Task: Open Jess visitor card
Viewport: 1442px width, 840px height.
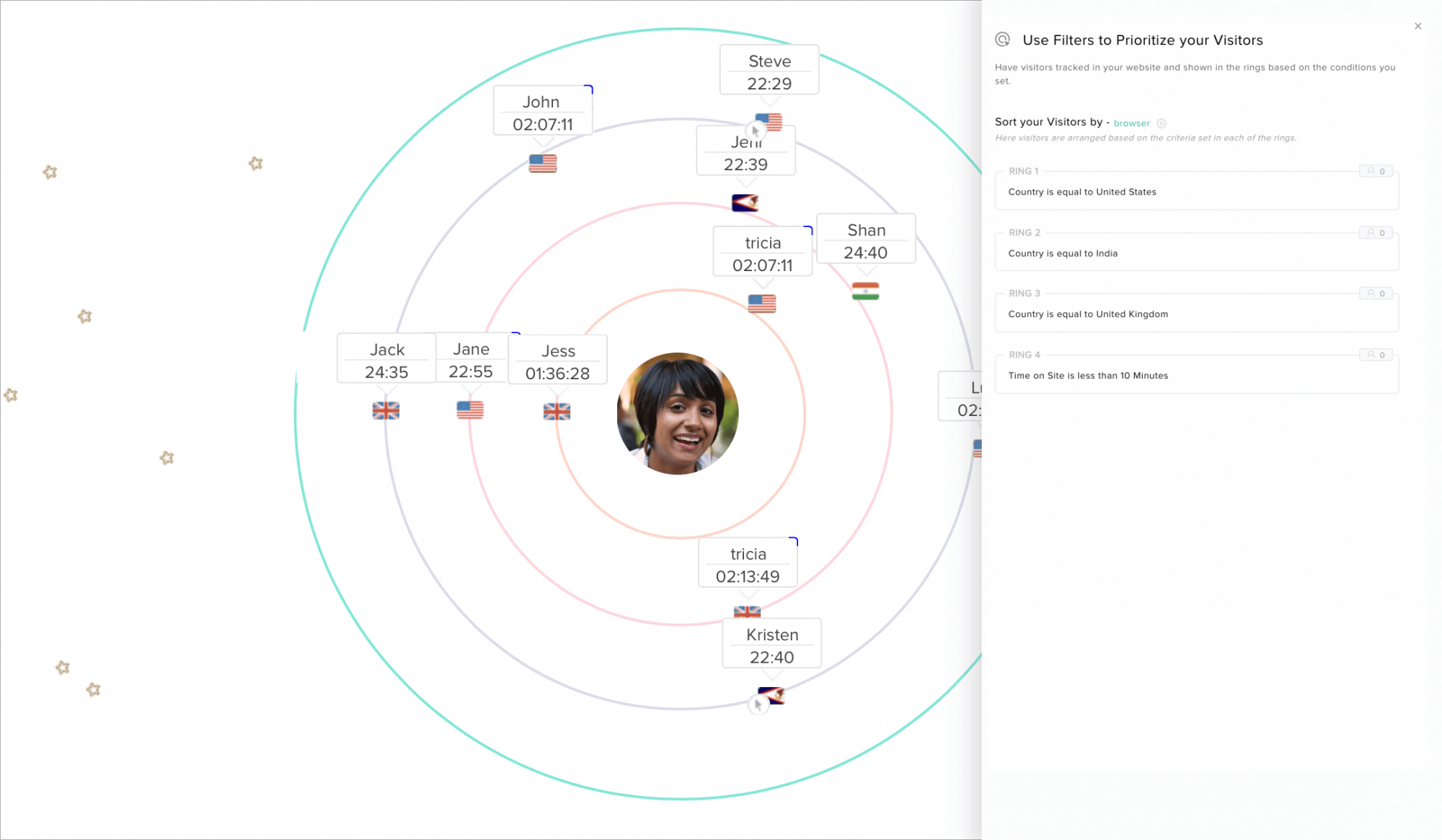Action: click(x=558, y=360)
